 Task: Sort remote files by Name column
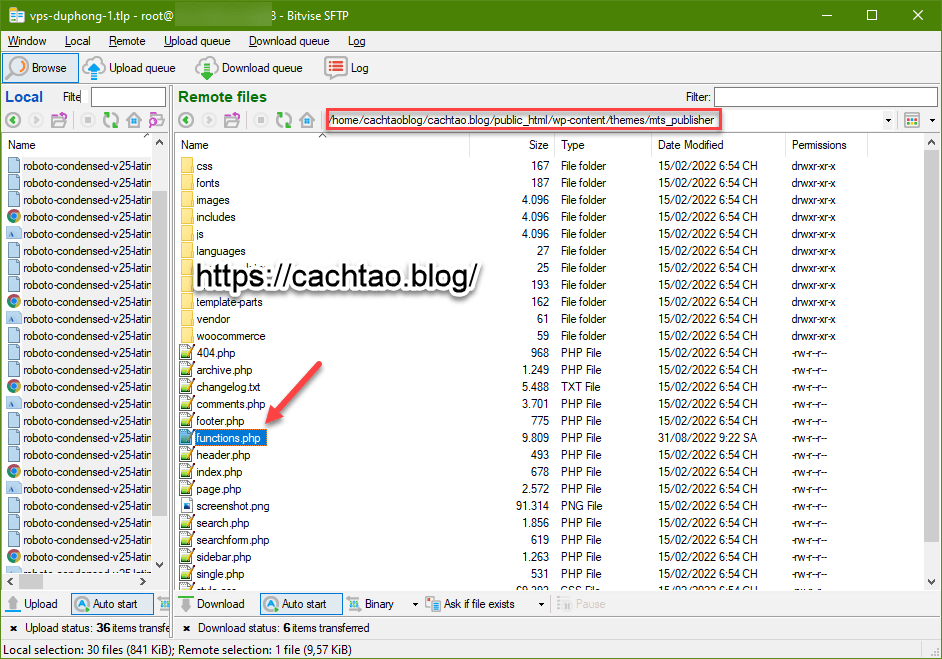pyautogui.click(x=322, y=145)
